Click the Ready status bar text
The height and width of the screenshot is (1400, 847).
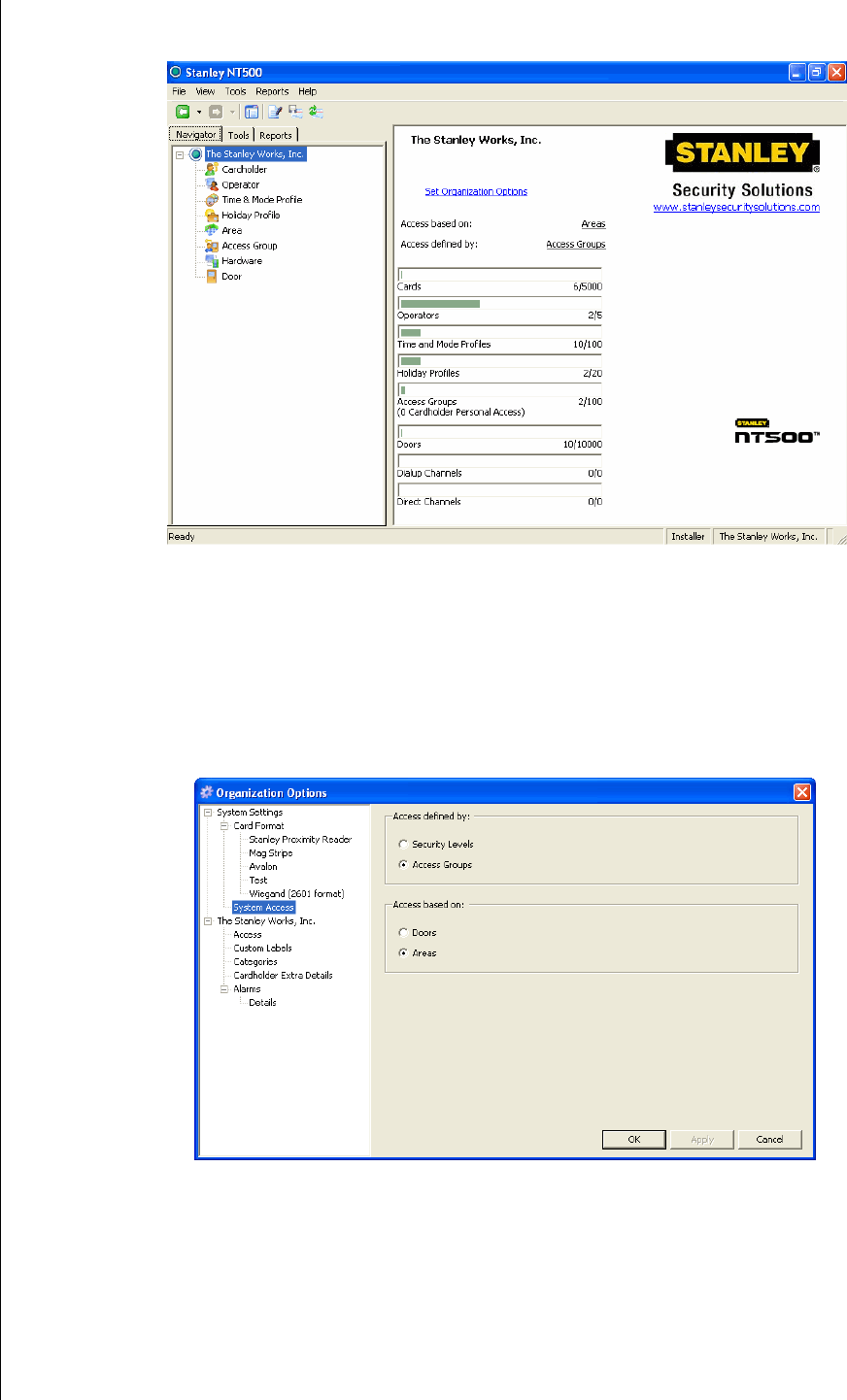(182, 537)
